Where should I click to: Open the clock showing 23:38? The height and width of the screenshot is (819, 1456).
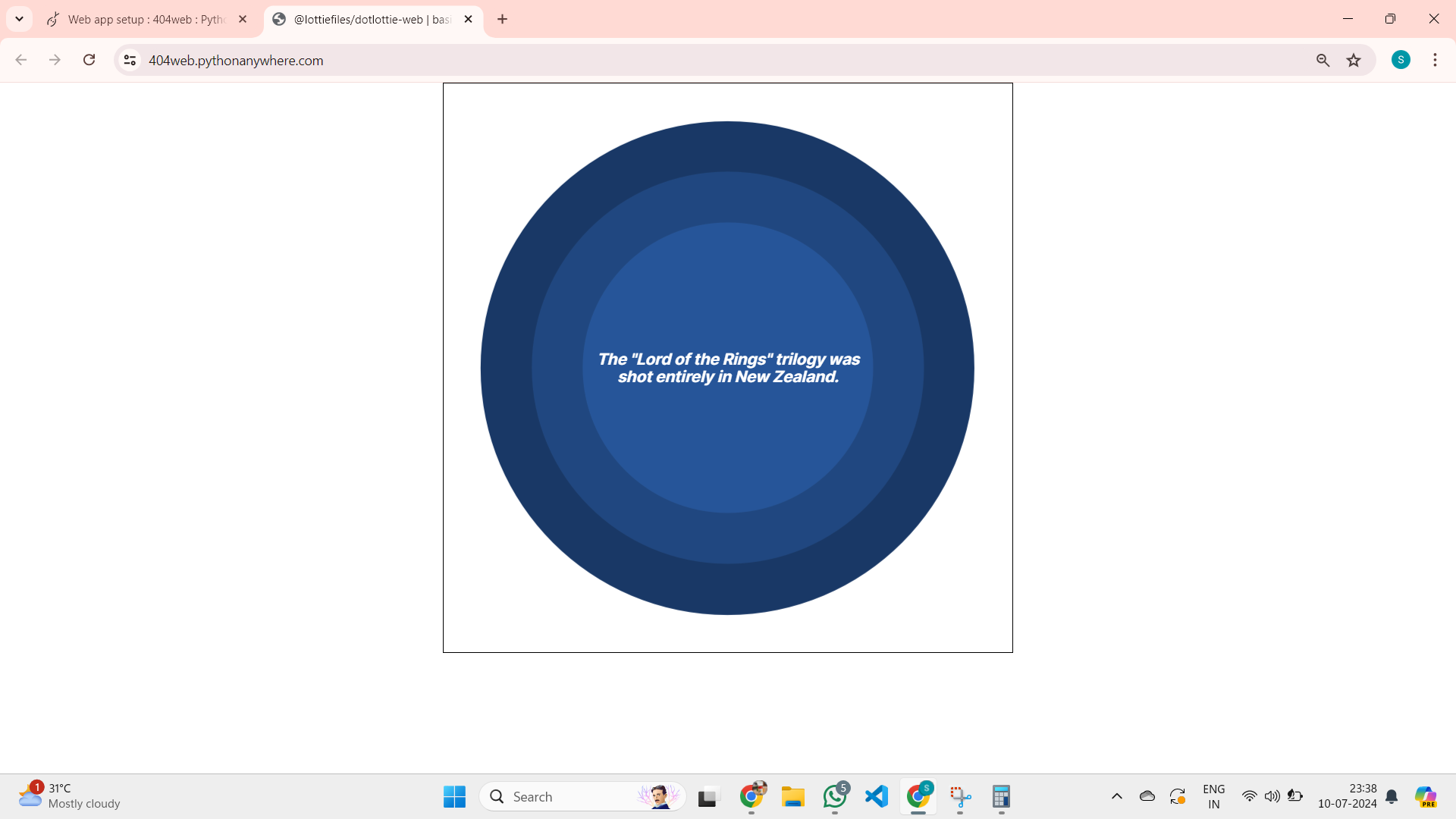pyautogui.click(x=1348, y=796)
